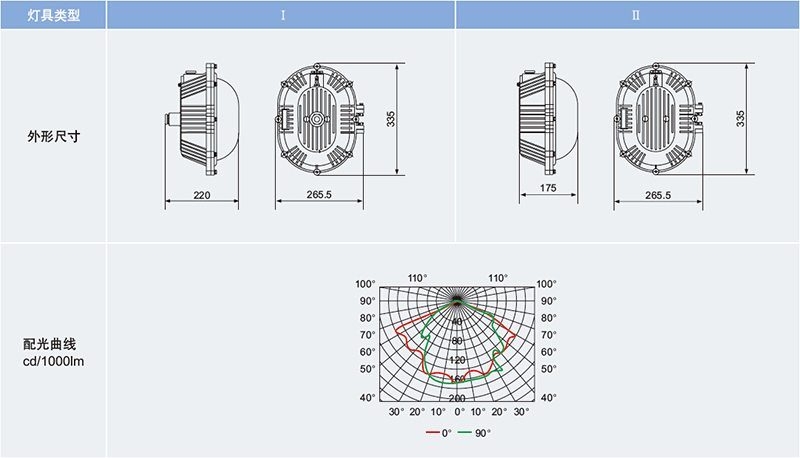
Task: Click the 120 intensity label in chart
Action: coord(457,360)
